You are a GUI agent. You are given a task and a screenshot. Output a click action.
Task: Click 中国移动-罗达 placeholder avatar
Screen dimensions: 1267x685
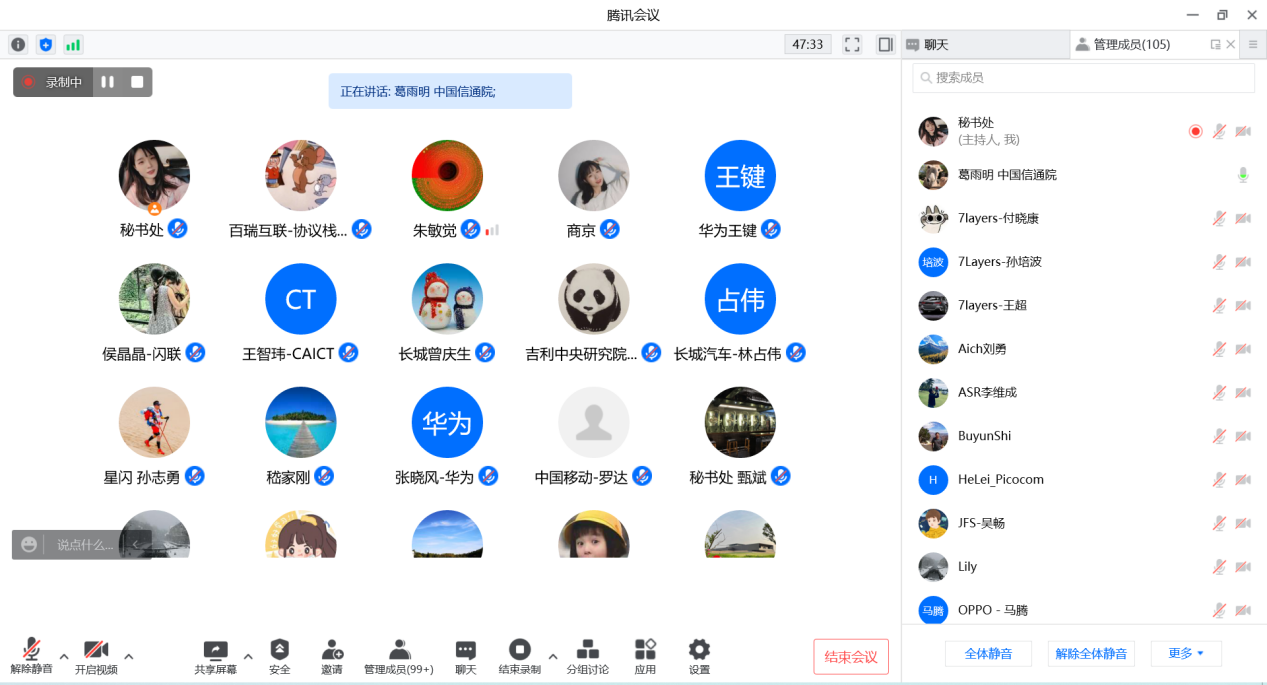coord(594,423)
